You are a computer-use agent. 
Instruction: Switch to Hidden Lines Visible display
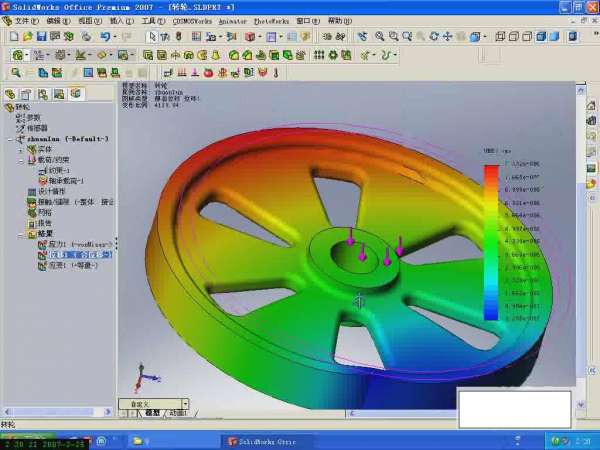click(x=514, y=37)
